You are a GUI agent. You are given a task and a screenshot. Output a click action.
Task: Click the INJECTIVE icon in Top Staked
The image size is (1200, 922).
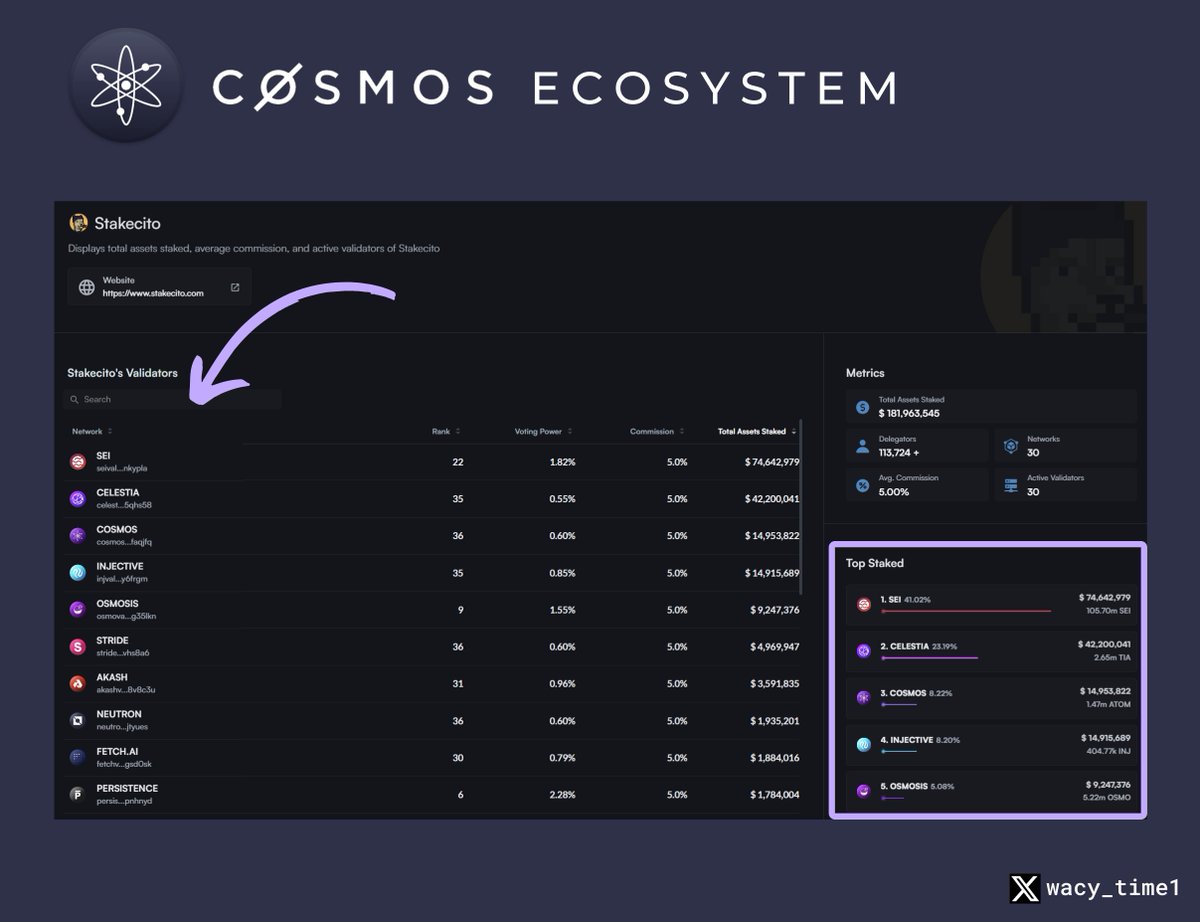[864, 744]
